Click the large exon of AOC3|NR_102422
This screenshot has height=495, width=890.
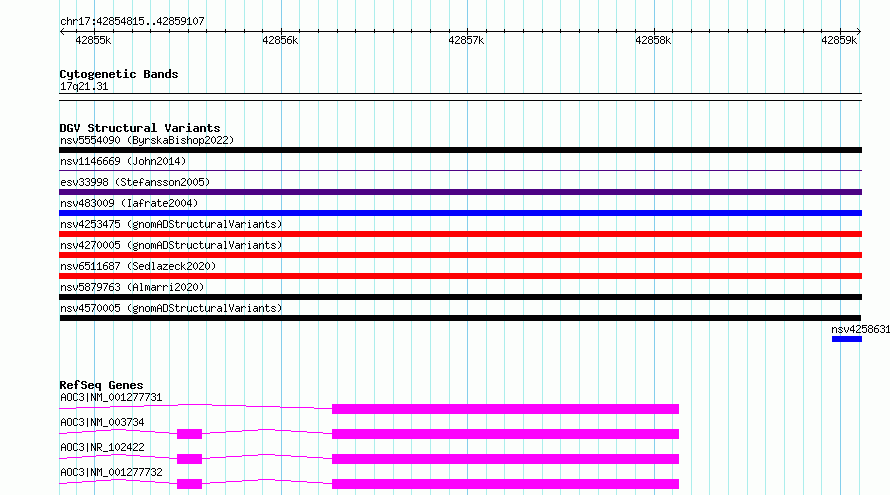pyautogui.click(x=505, y=459)
